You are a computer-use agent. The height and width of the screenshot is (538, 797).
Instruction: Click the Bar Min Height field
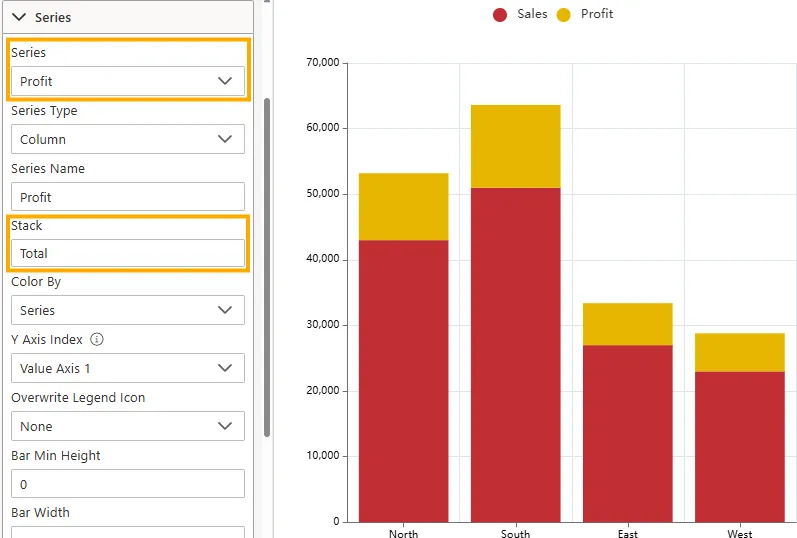[127, 484]
